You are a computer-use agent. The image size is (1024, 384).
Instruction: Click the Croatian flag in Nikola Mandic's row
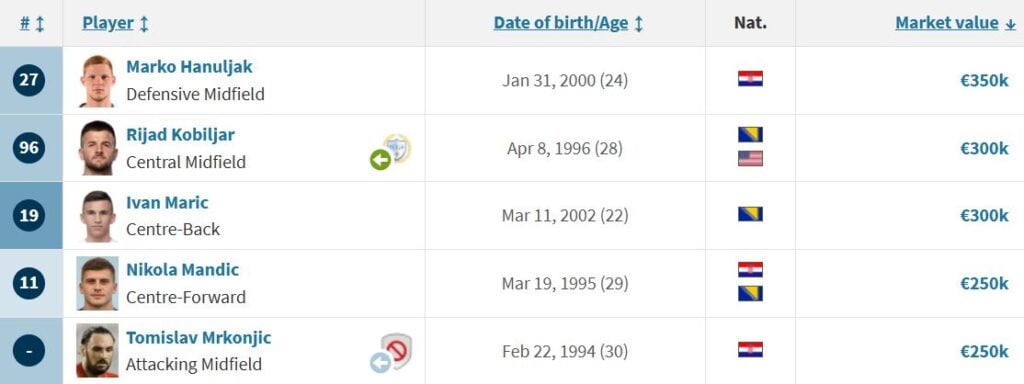point(750,270)
